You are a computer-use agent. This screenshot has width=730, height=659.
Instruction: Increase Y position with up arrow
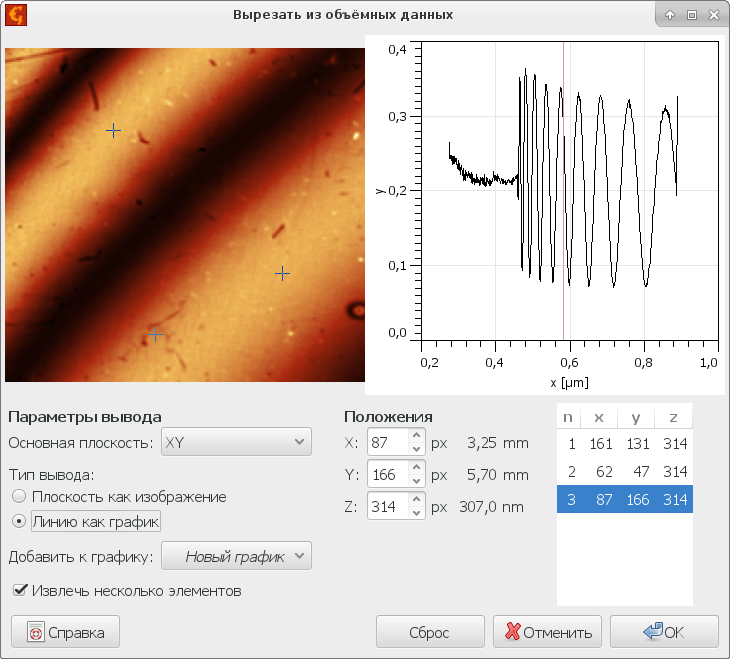pyautogui.click(x=416, y=467)
